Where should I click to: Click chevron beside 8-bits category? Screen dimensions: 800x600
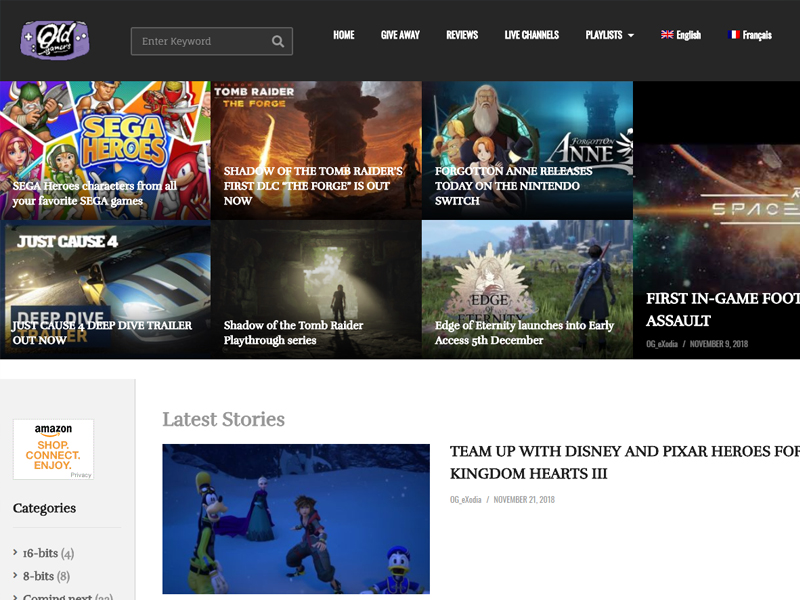pyautogui.click(x=15, y=575)
